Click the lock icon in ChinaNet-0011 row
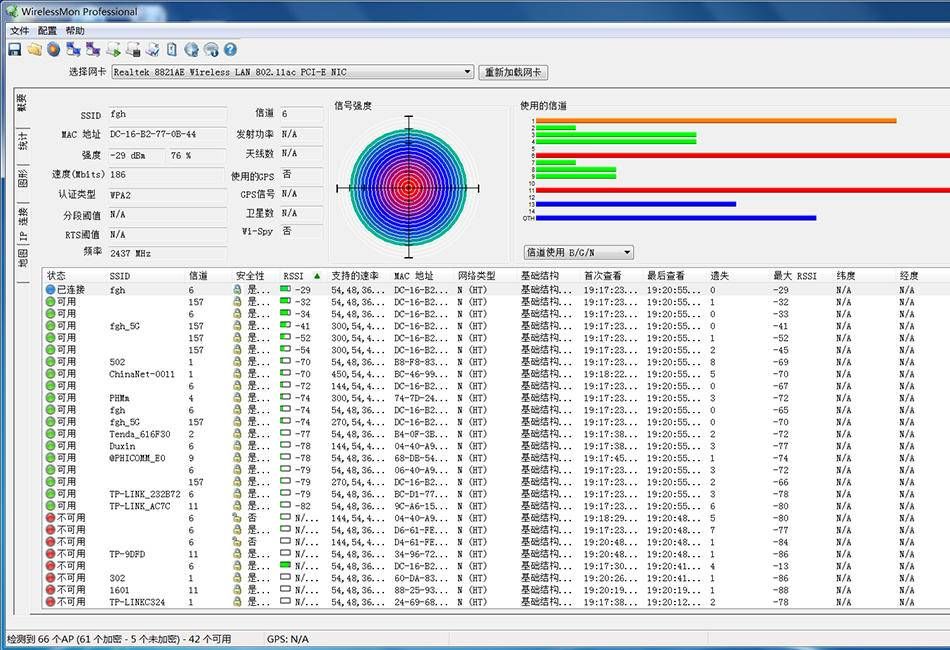950x650 pixels. click(x=237, y=374)
